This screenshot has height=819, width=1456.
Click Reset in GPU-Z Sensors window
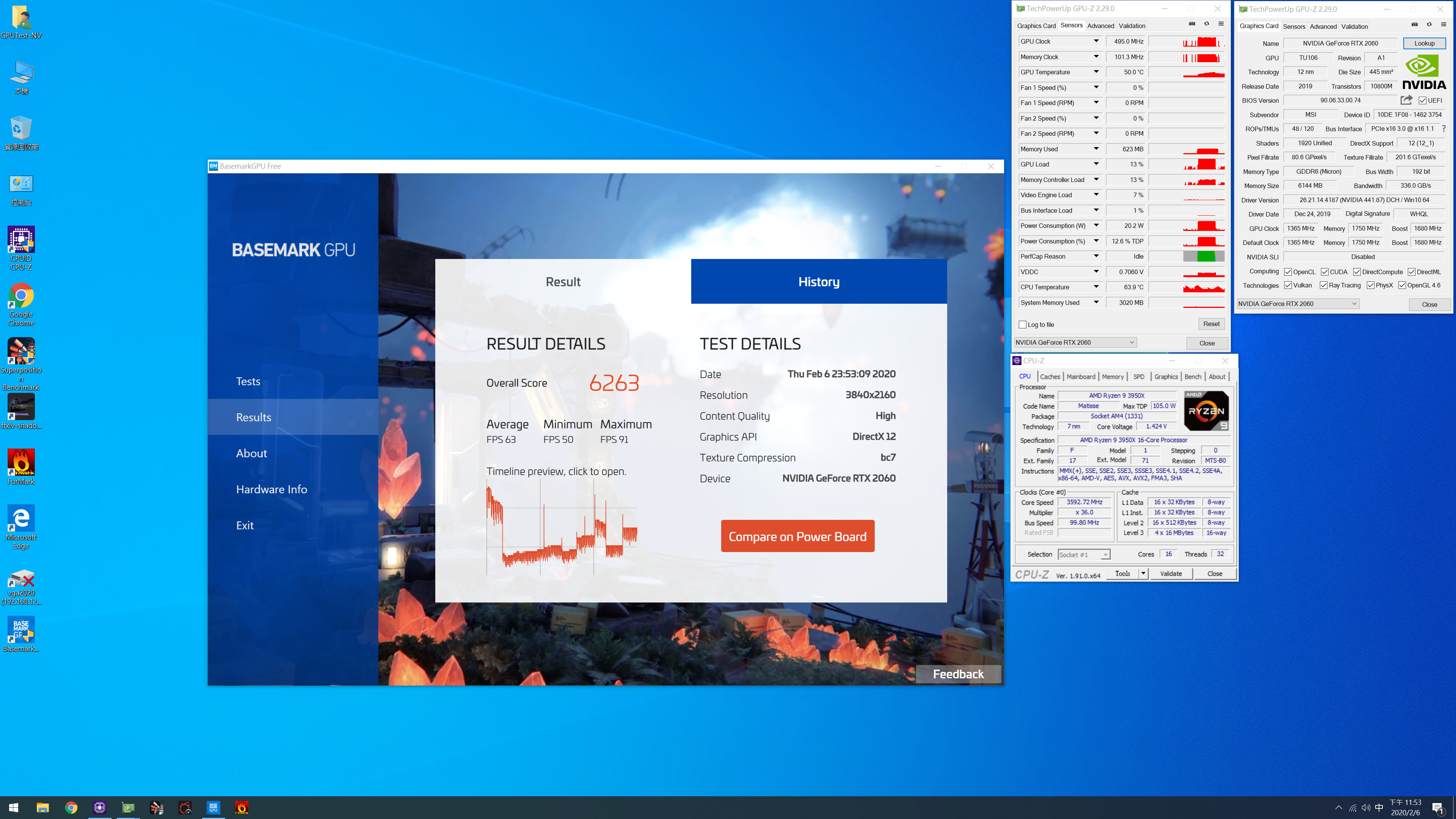[x=1211, y=324]
